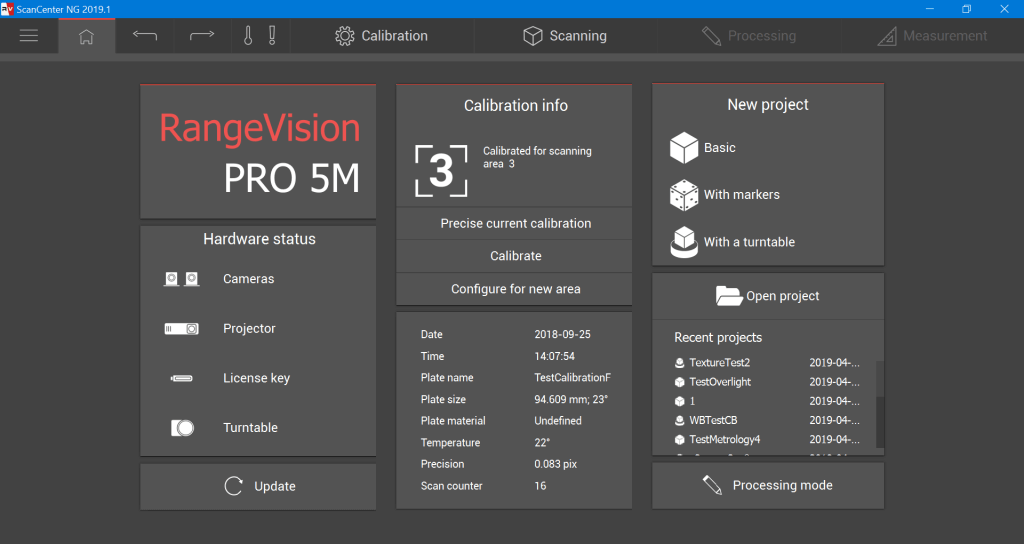Click the With markers dotted cube icon

684,195
